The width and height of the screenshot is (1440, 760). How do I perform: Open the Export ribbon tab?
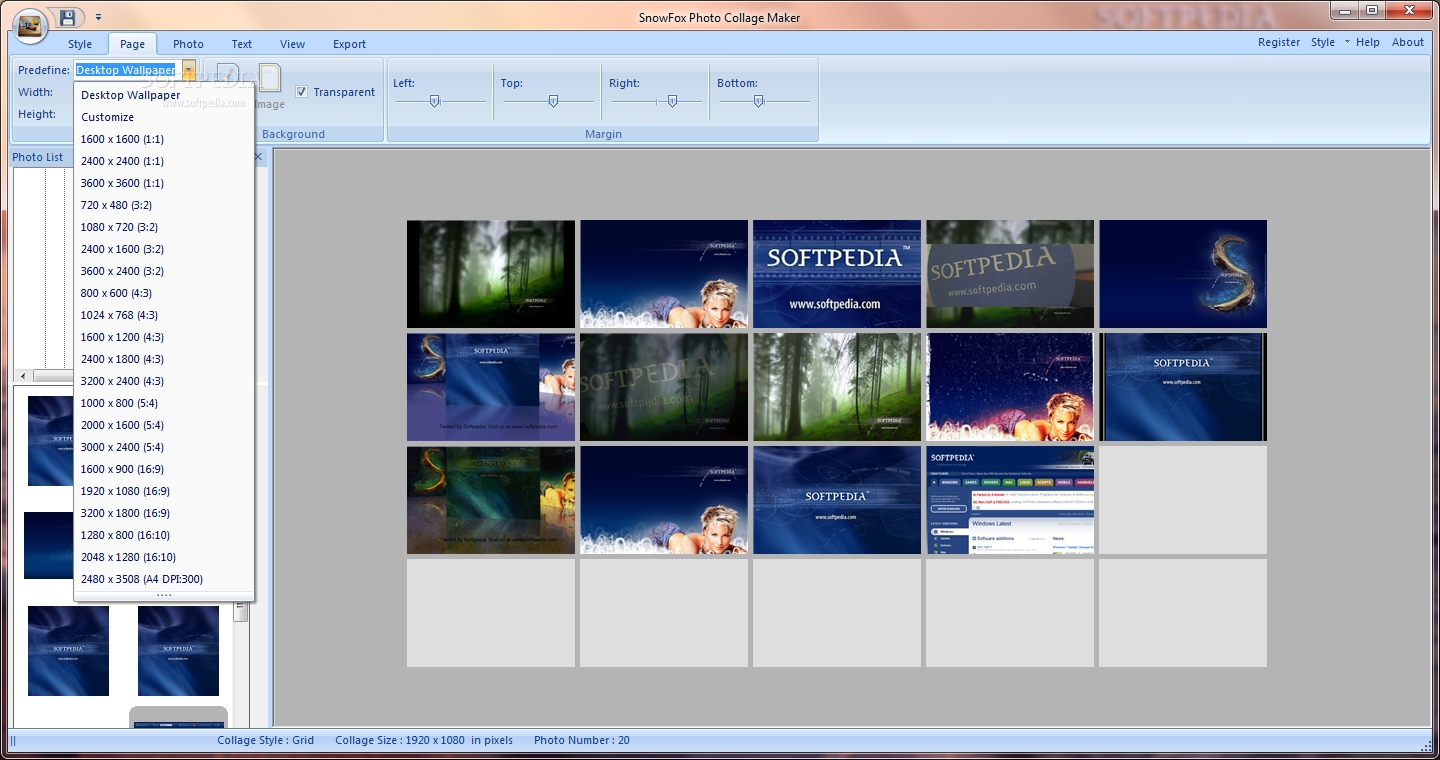coord(350,44)
